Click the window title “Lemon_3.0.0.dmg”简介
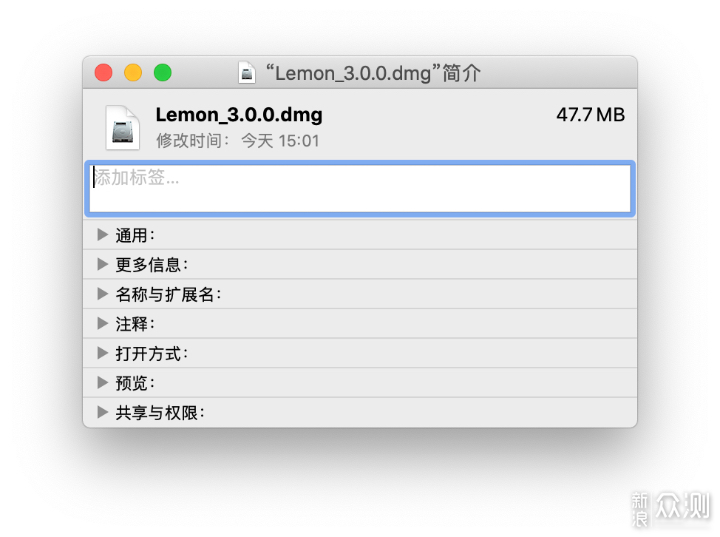The height and width of the screenshot is (537, 720). tap(373, 73)
